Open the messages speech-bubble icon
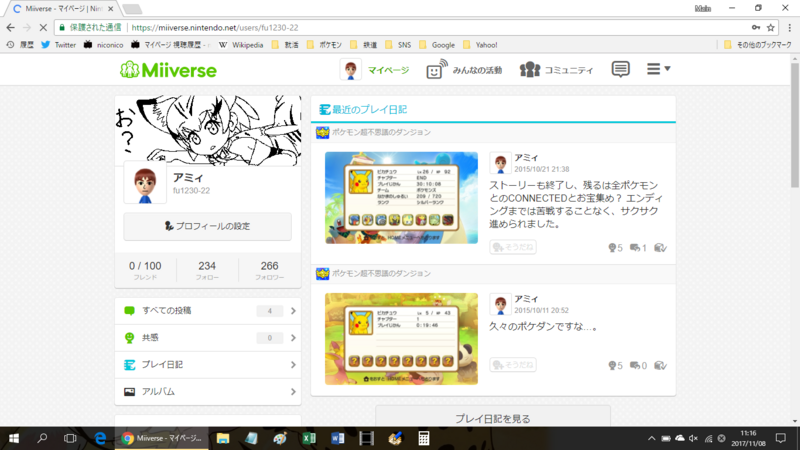Image resolution: width=800 pixels, height=450 pixels. click(x=620, y=69)
